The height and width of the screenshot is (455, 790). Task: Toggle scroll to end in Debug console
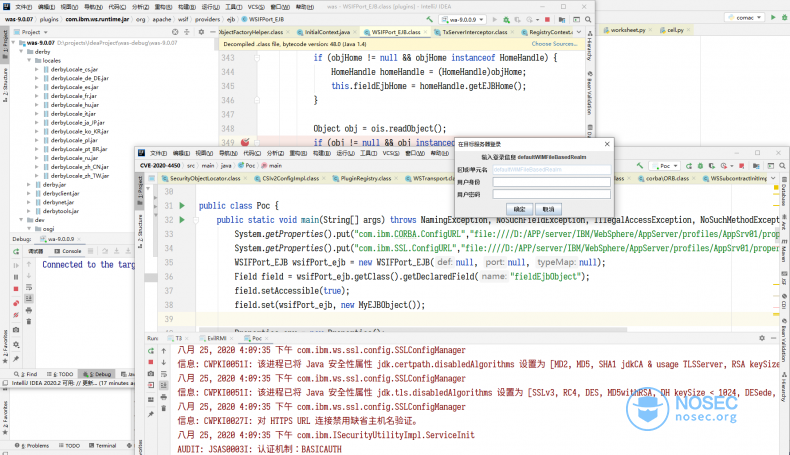point(29,299)
